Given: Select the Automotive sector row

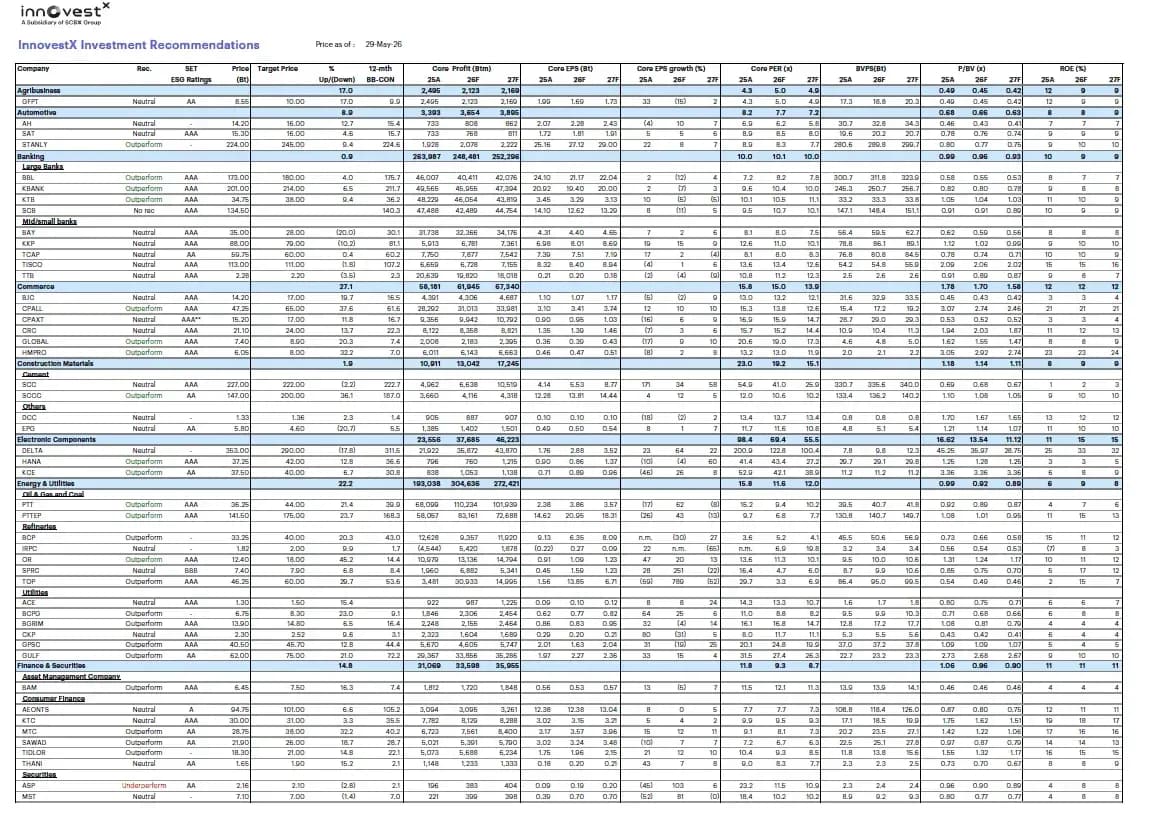Looking at the screenshot, I should click(x=569, y=113).
